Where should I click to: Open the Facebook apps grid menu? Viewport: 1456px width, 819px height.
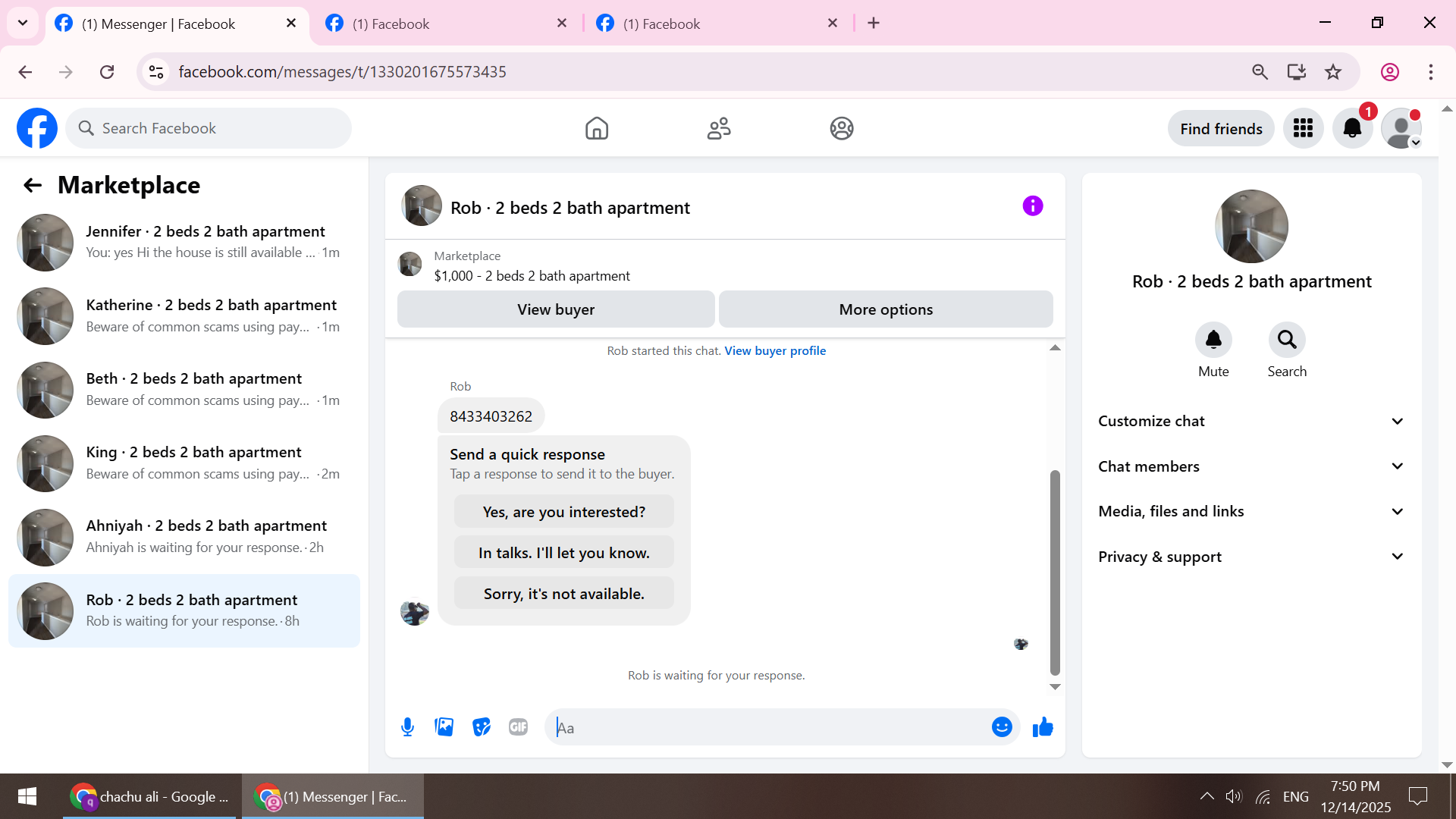(x=1303, y=128)
